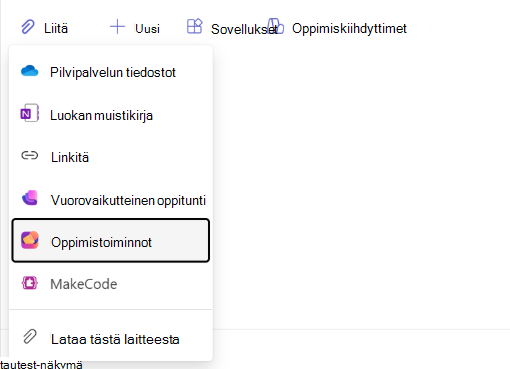This screenshot has width=510, height=369.
Task: Click the Oppimiskiihdyttimet icon
Action: click(x=276, y=26)
